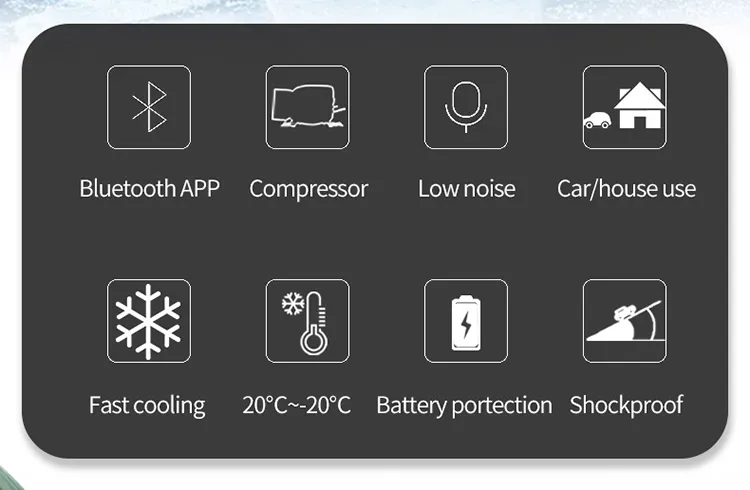This screenshot has height=490, width=750.
Task: Select the thermometer with snowflake icon
Action: pyautogui.click(x=308, y=321)
